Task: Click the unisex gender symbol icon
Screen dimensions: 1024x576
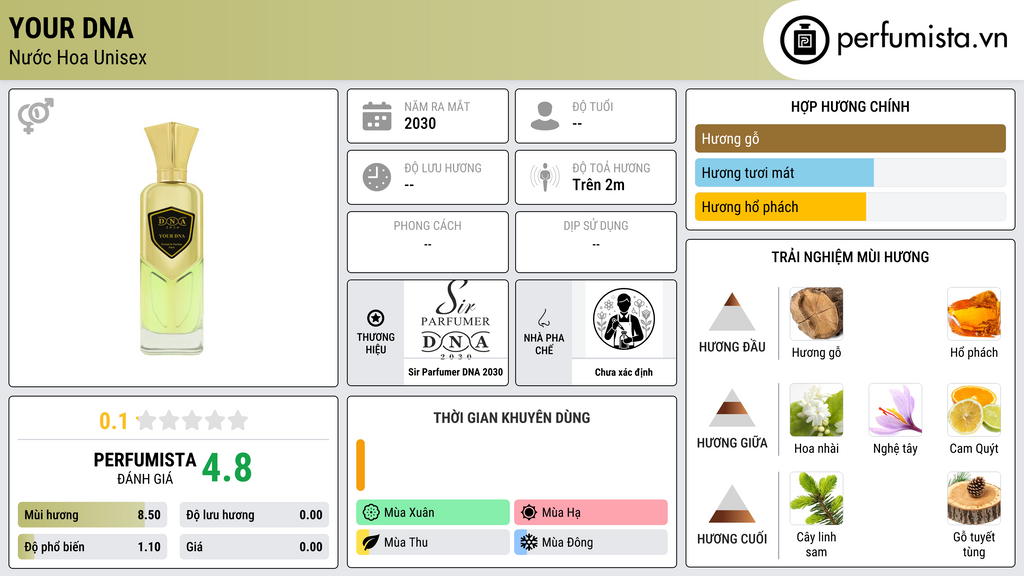Action: pyautogui.click(x=35, y=116)
